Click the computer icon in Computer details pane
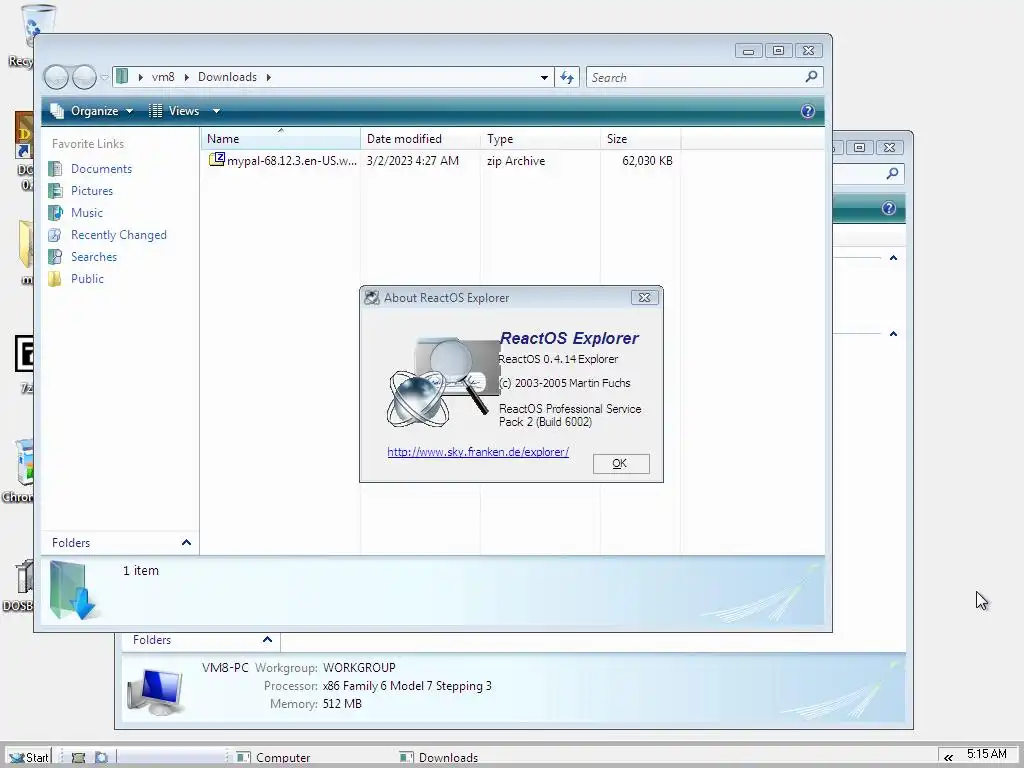1024x768 pixels. (155, 692)
